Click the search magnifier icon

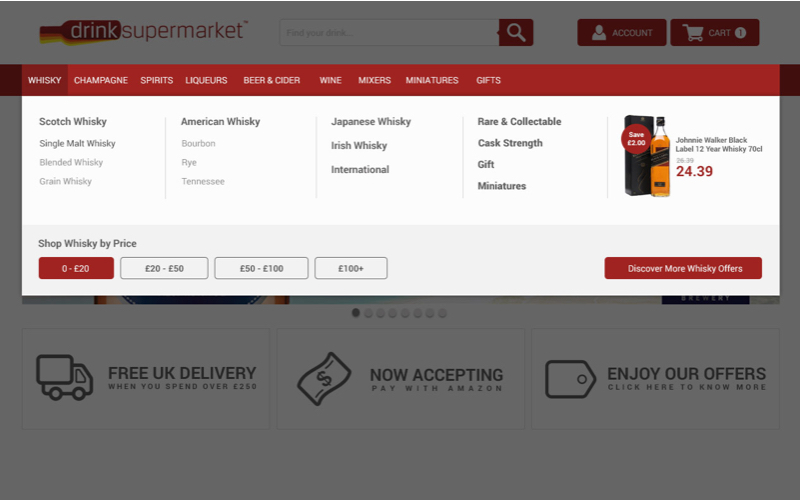tap(516, 33)
